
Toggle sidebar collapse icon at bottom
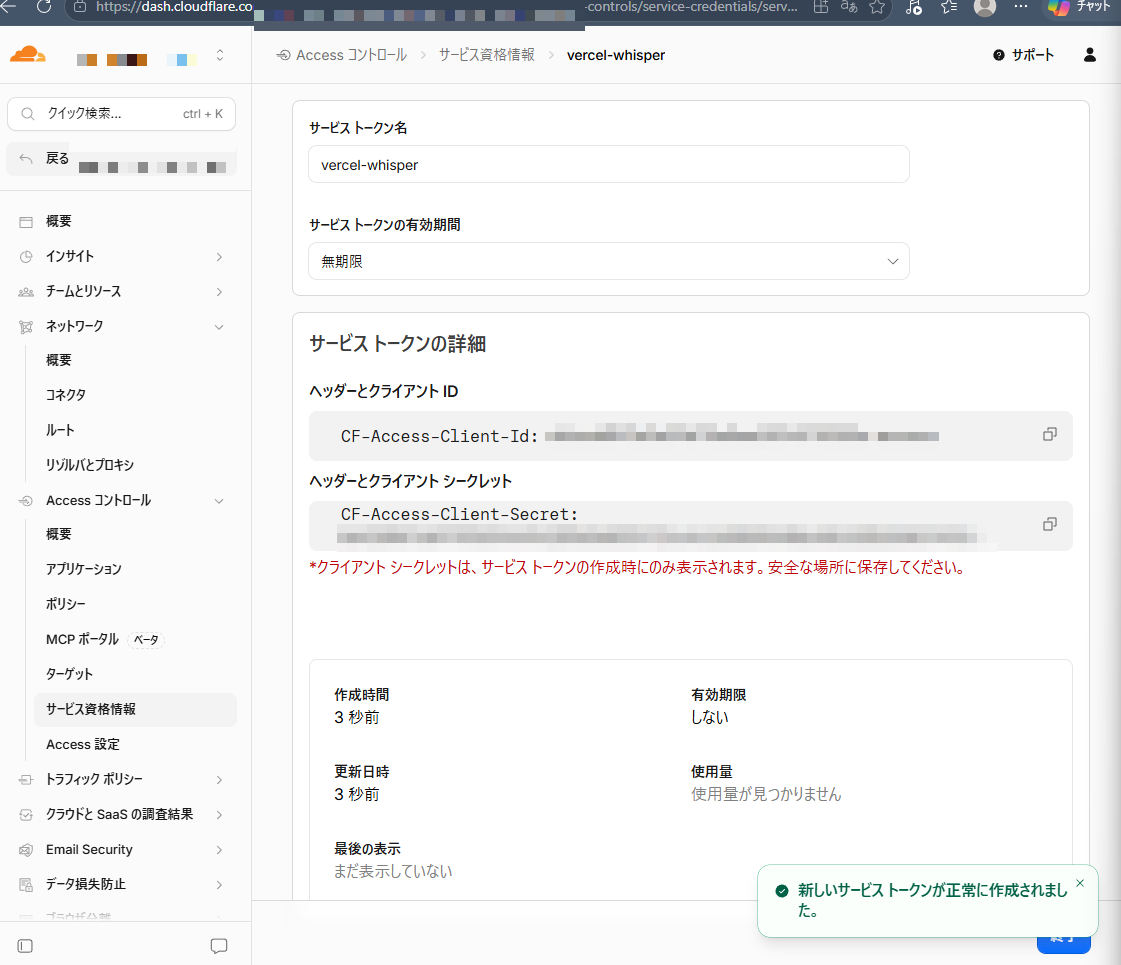click(25, 946)
